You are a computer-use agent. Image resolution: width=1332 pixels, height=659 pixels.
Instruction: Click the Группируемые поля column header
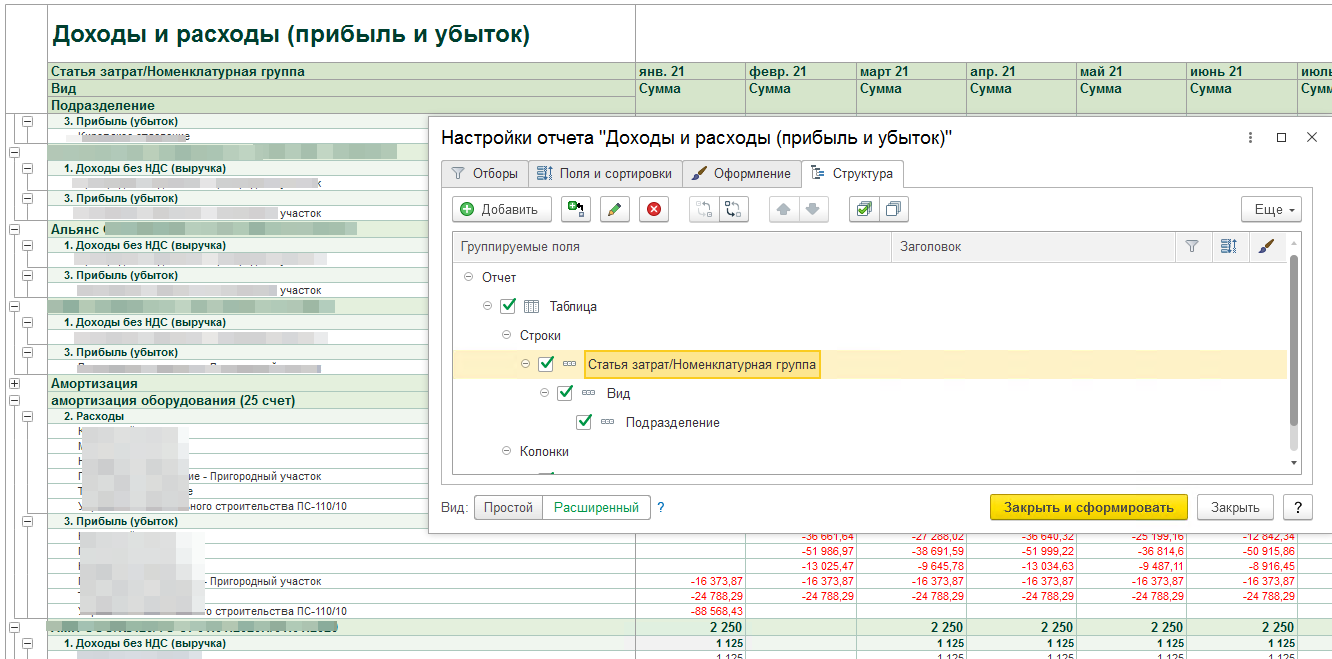(x=672, y=246)
